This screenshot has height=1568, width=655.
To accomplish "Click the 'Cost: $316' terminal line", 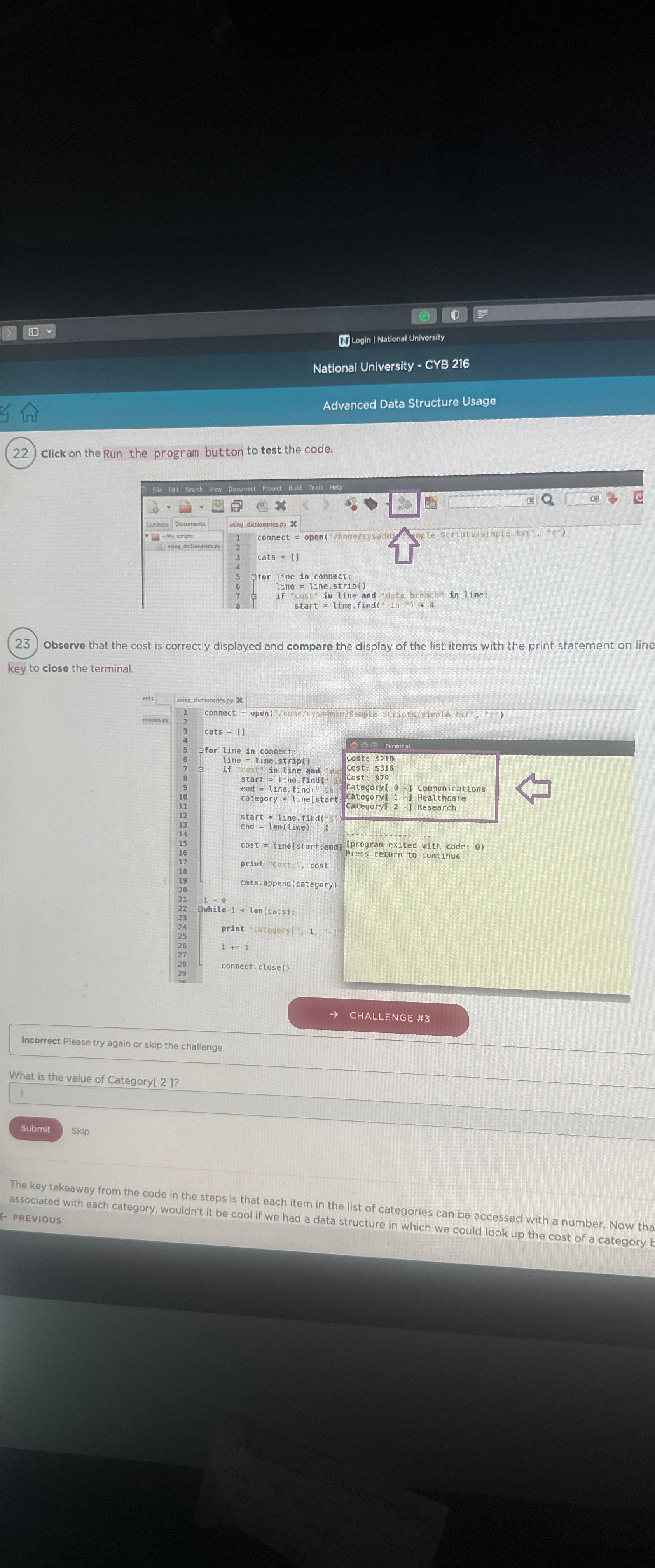I will click(x=370, y=768).
